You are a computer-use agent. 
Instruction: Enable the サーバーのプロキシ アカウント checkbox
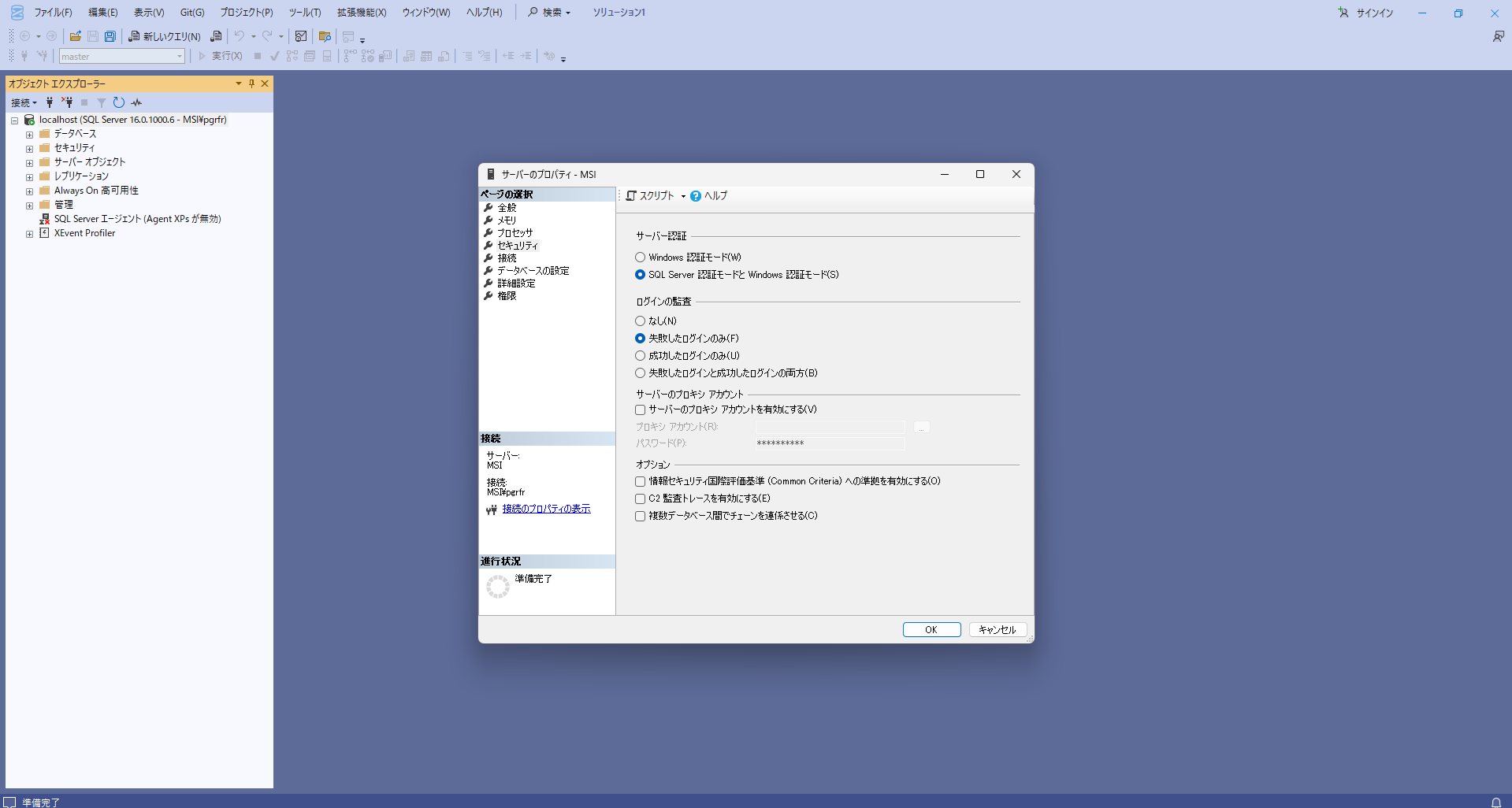coord(640,410)
